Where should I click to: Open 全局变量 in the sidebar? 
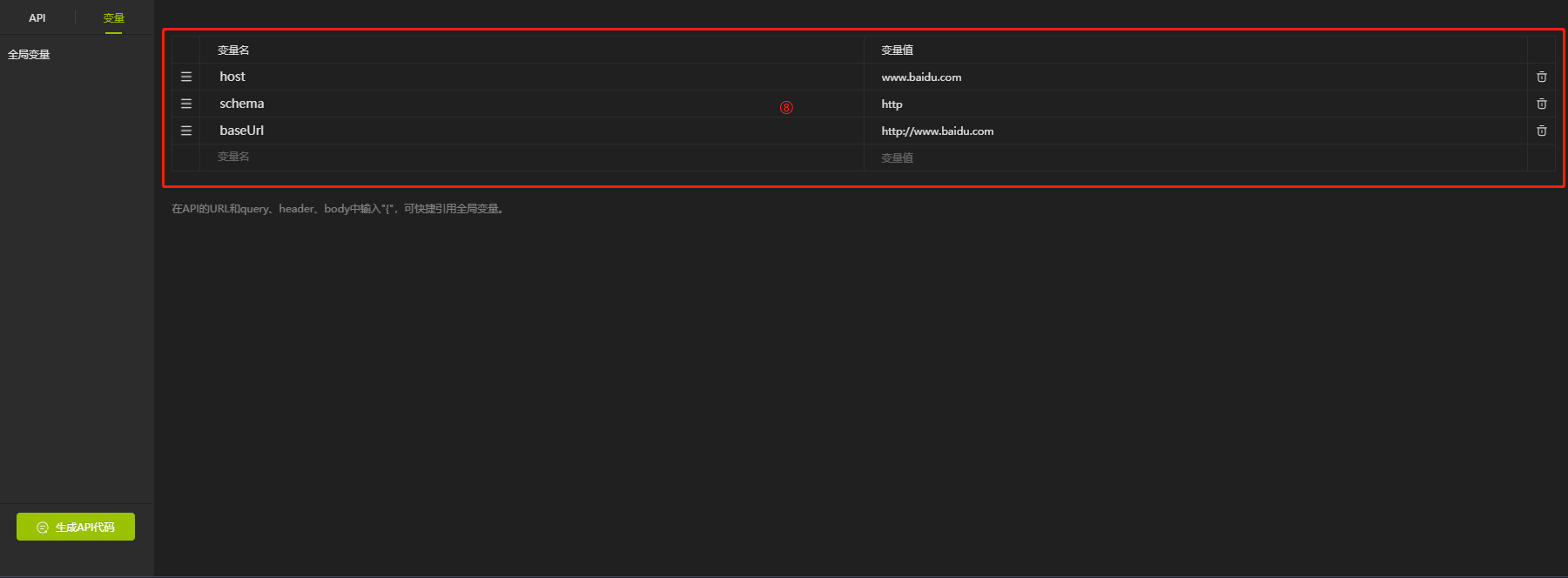[29, 54]
